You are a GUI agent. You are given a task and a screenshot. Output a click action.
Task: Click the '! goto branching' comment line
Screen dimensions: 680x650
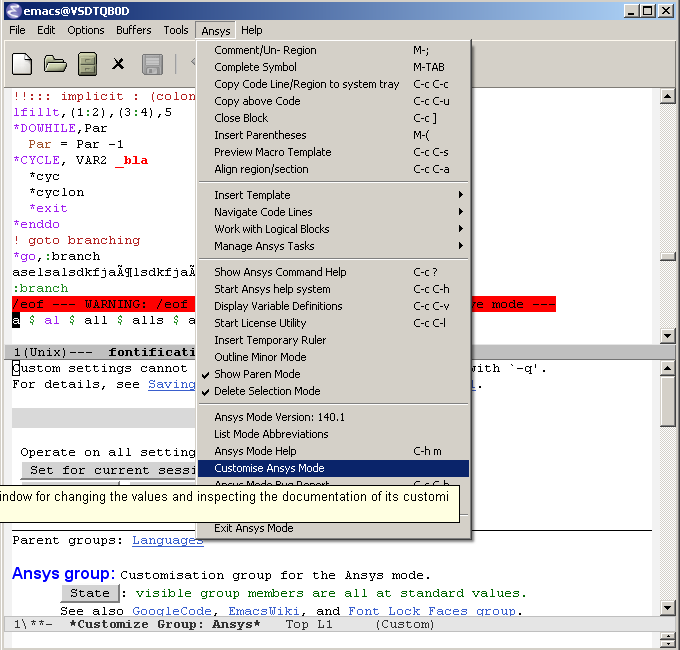(x=76, y=240)
